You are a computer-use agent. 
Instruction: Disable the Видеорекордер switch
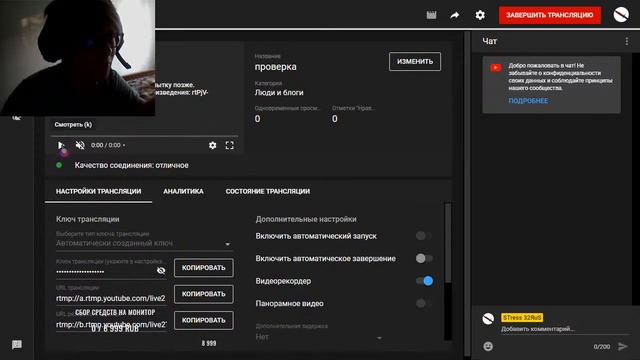coord(424,281)
